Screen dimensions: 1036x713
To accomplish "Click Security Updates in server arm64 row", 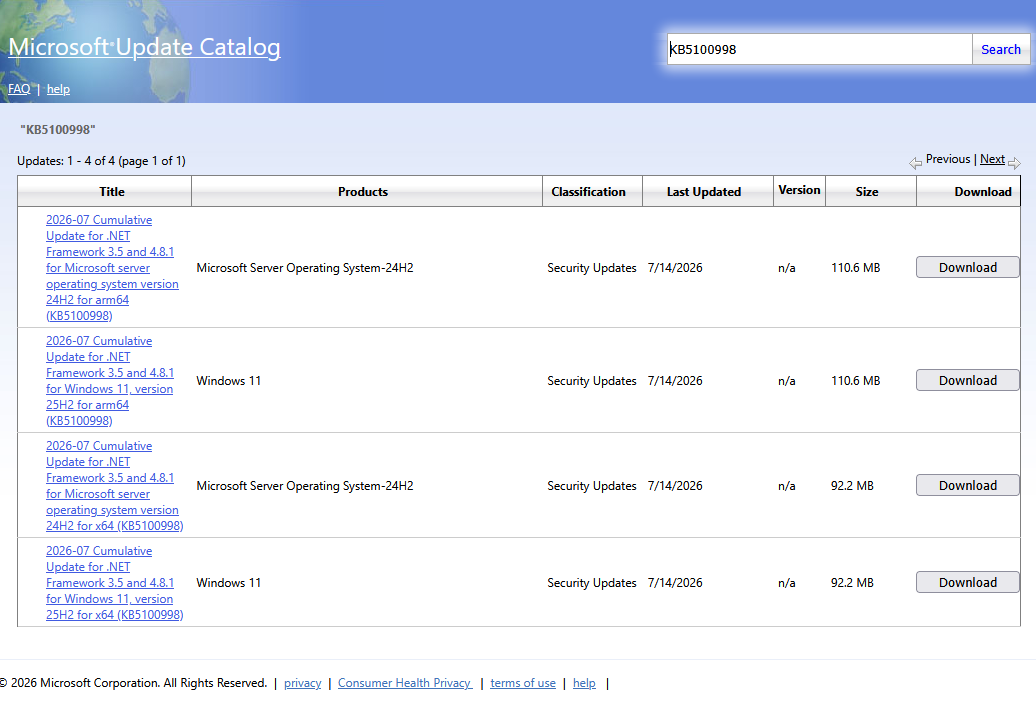I will point(591,268).
